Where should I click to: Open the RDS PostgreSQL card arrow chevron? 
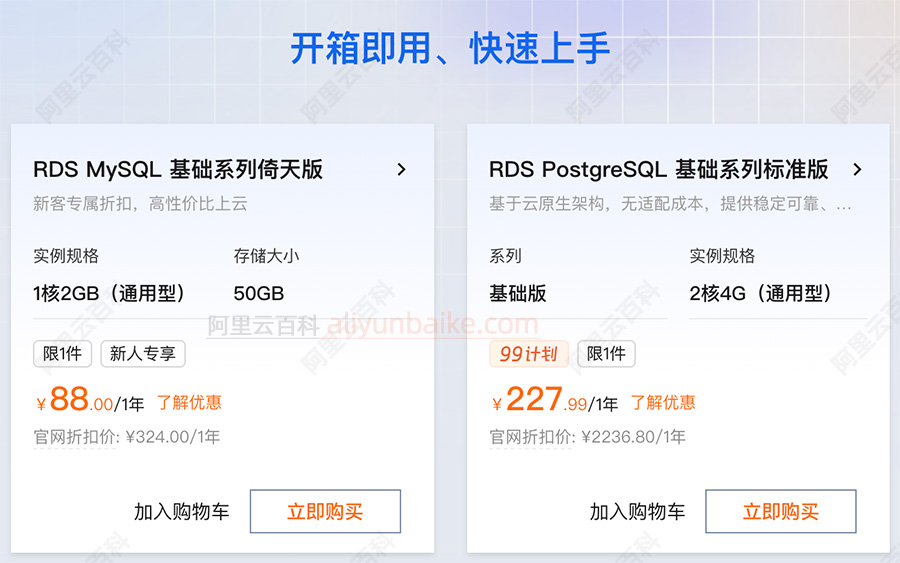tap(857, 170)
